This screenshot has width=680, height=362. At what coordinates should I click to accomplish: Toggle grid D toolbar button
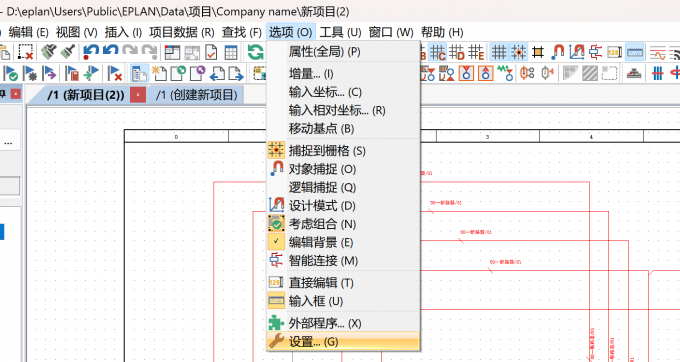pyautogui.click(x=457, y=52)
